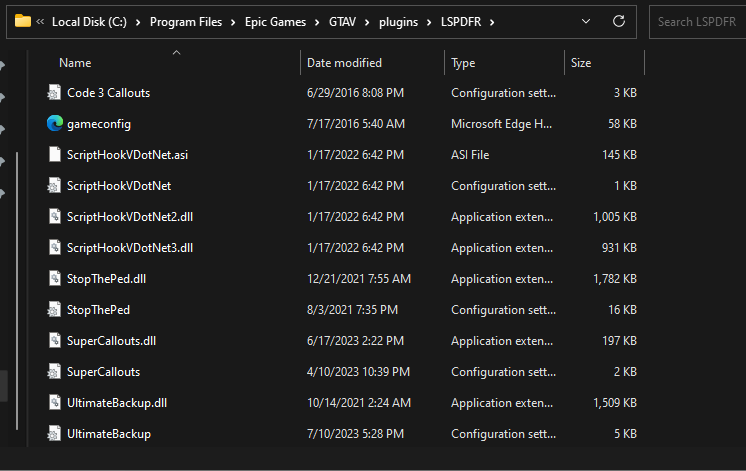Select the UltimateBackup configuration settings file

(109, 434)
